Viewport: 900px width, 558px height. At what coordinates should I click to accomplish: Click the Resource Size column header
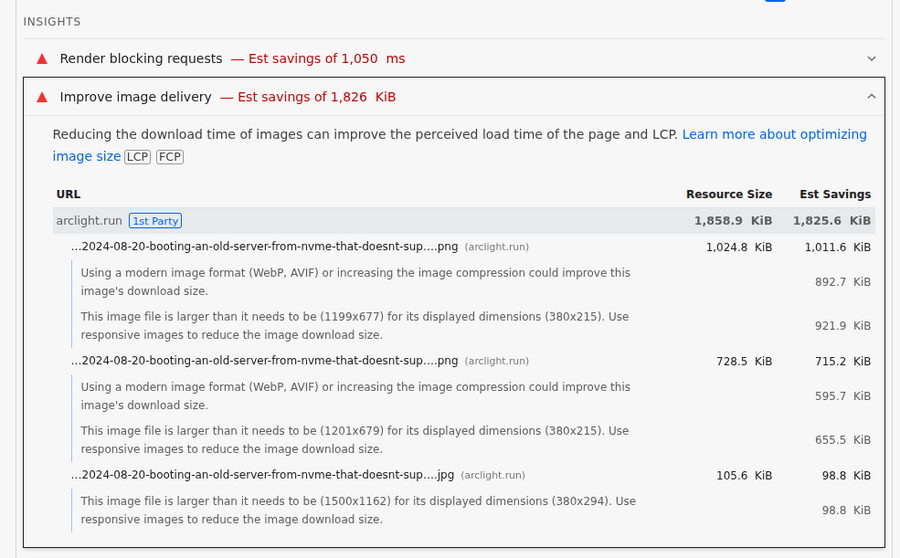(x=728, y=194)
